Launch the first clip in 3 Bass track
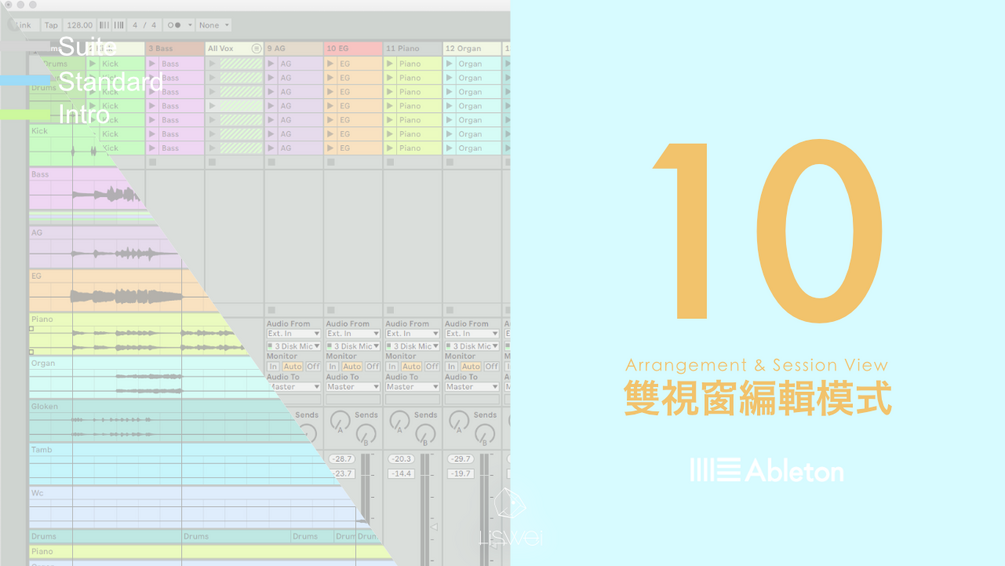 pos(152,63)
